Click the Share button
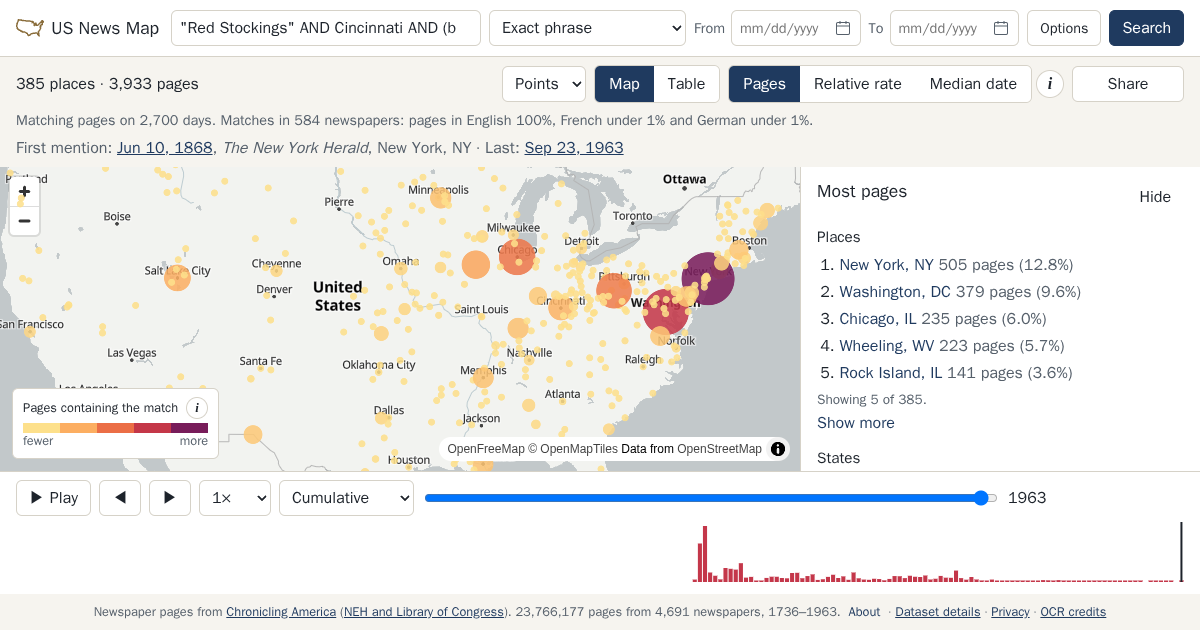Image resolution: width=1200 pixels, height=630 pixels. click(1128, 84)
